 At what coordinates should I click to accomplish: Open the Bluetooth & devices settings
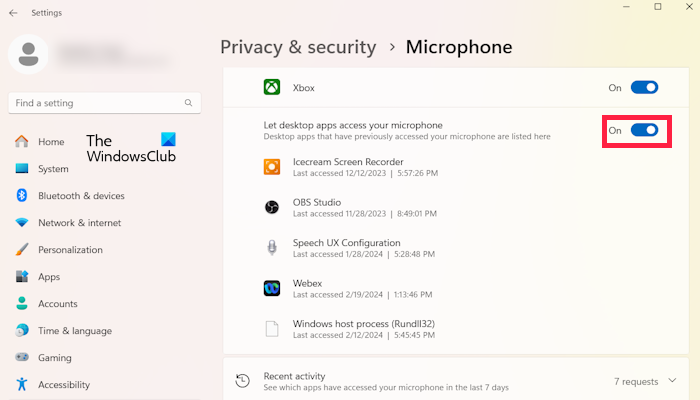[80, 196]
